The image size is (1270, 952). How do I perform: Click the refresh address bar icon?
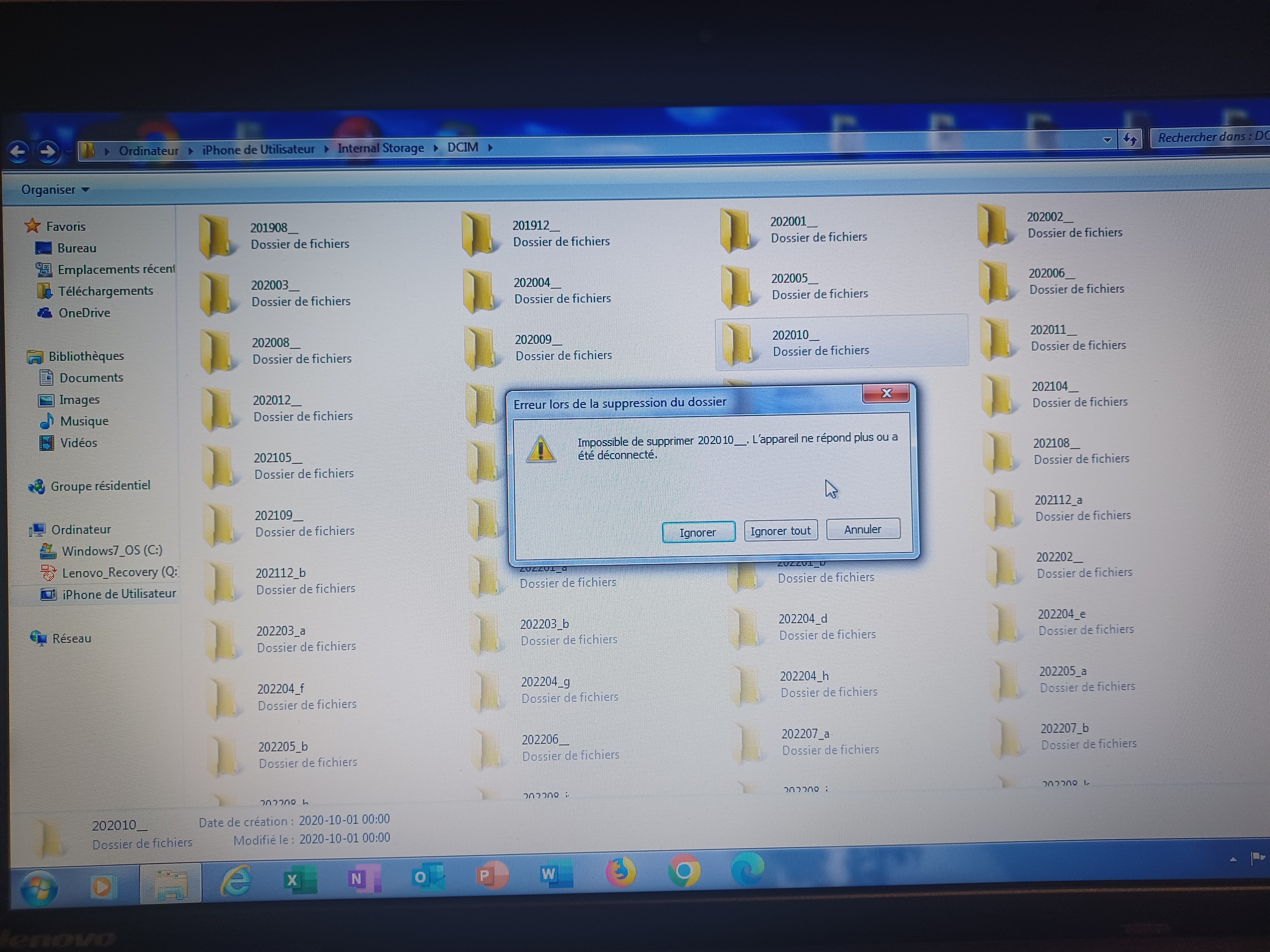pos(1130,139)
